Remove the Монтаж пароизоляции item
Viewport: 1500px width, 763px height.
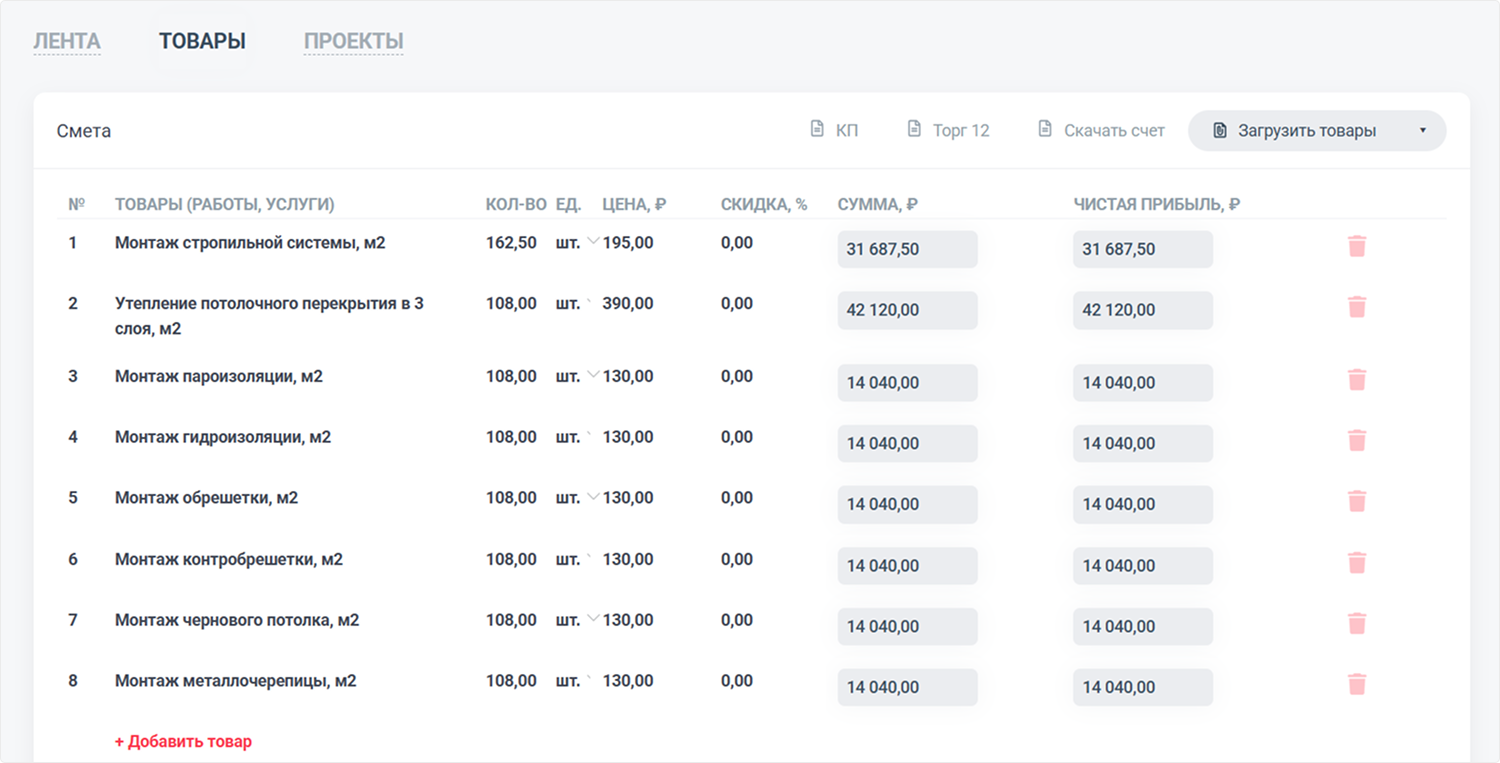click(x=1356, y=380)
